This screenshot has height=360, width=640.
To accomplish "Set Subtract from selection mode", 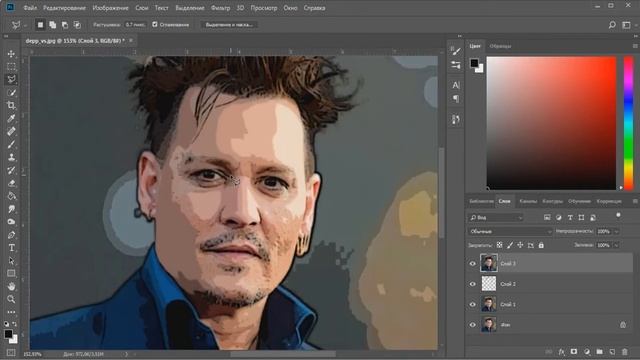I will [x=65, y=25].
